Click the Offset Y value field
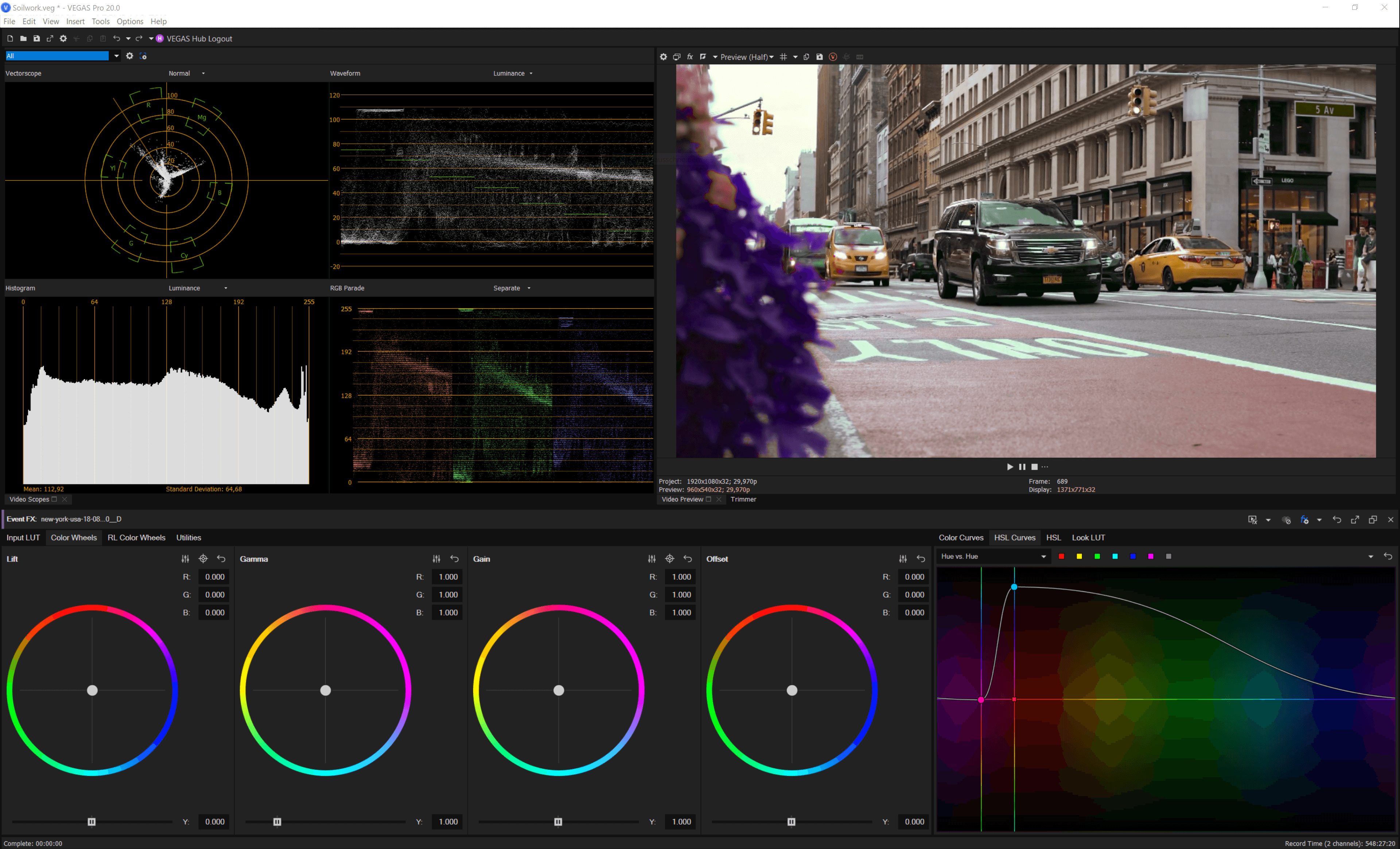1400x849 pixels. click(x=914, y=822)
